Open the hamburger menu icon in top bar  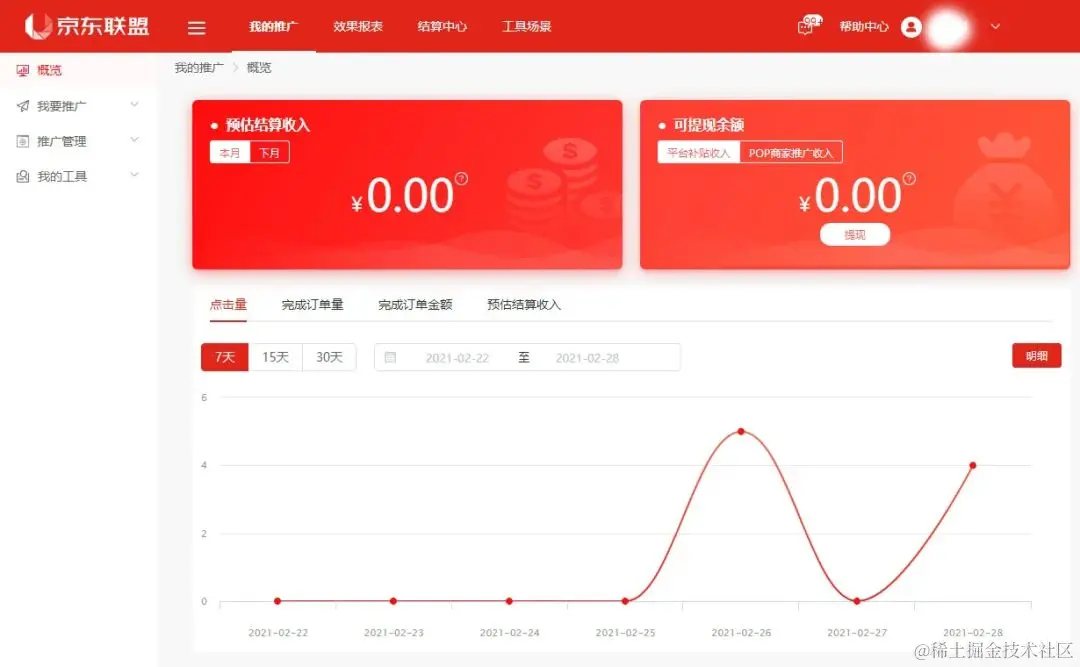[x=196, y=27]
